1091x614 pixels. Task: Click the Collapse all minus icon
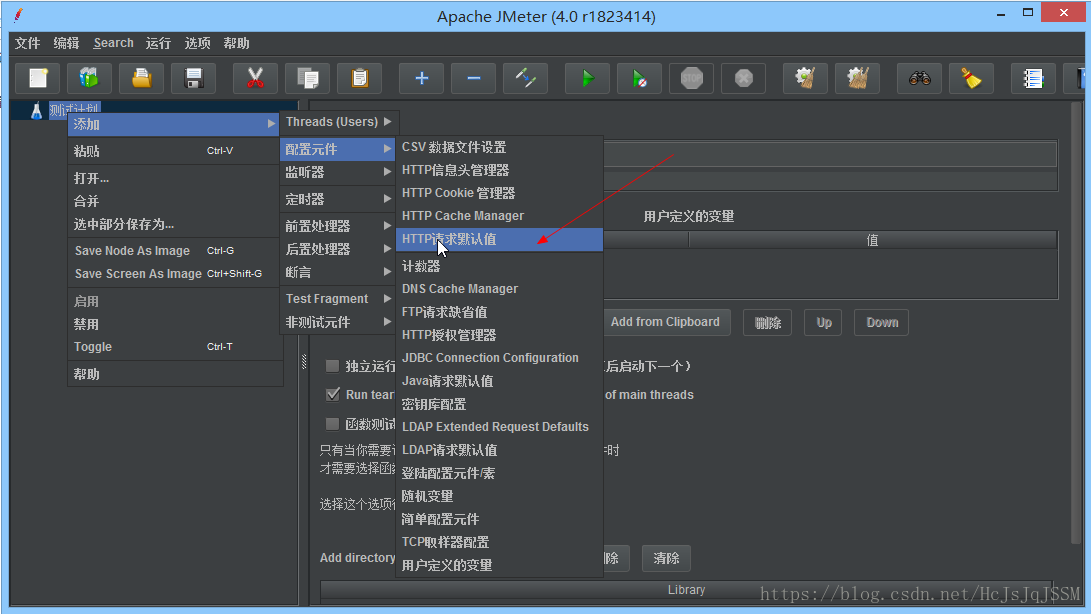(x=473, y=78)
